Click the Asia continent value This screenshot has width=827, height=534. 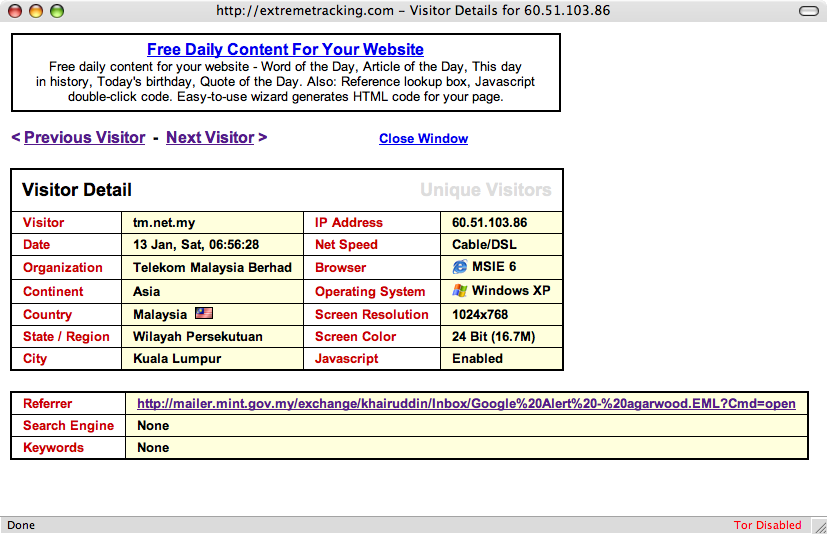click(x=147, y=291)
